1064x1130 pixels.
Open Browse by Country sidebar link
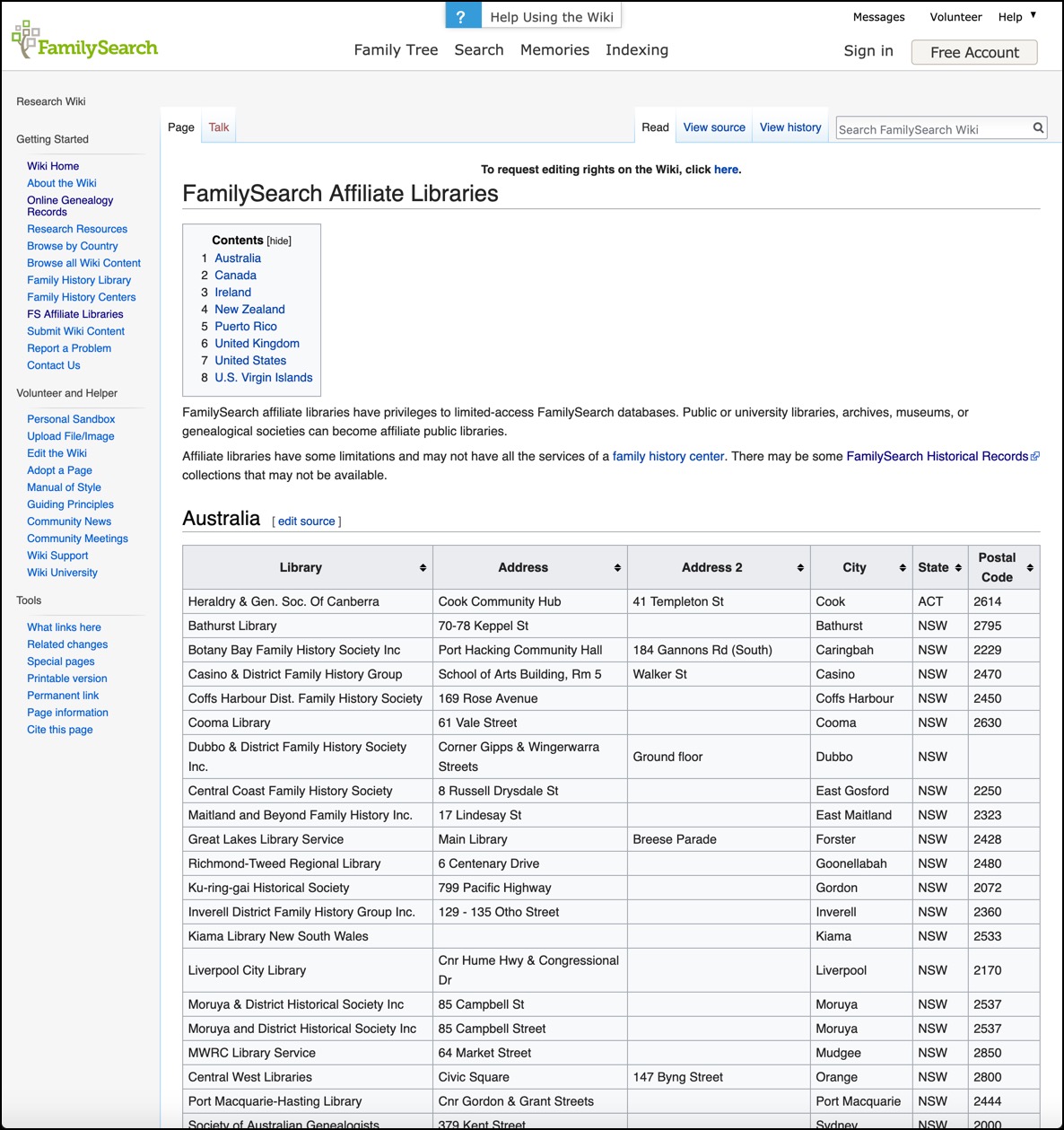[x=73, y=246]
